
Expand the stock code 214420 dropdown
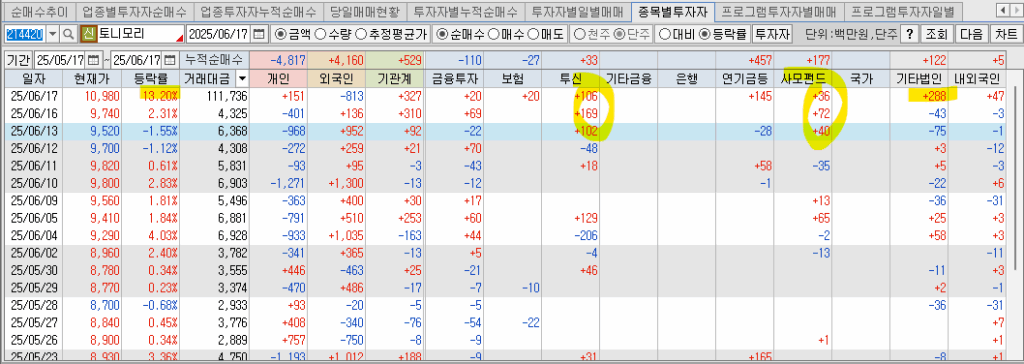pos(53,34)
